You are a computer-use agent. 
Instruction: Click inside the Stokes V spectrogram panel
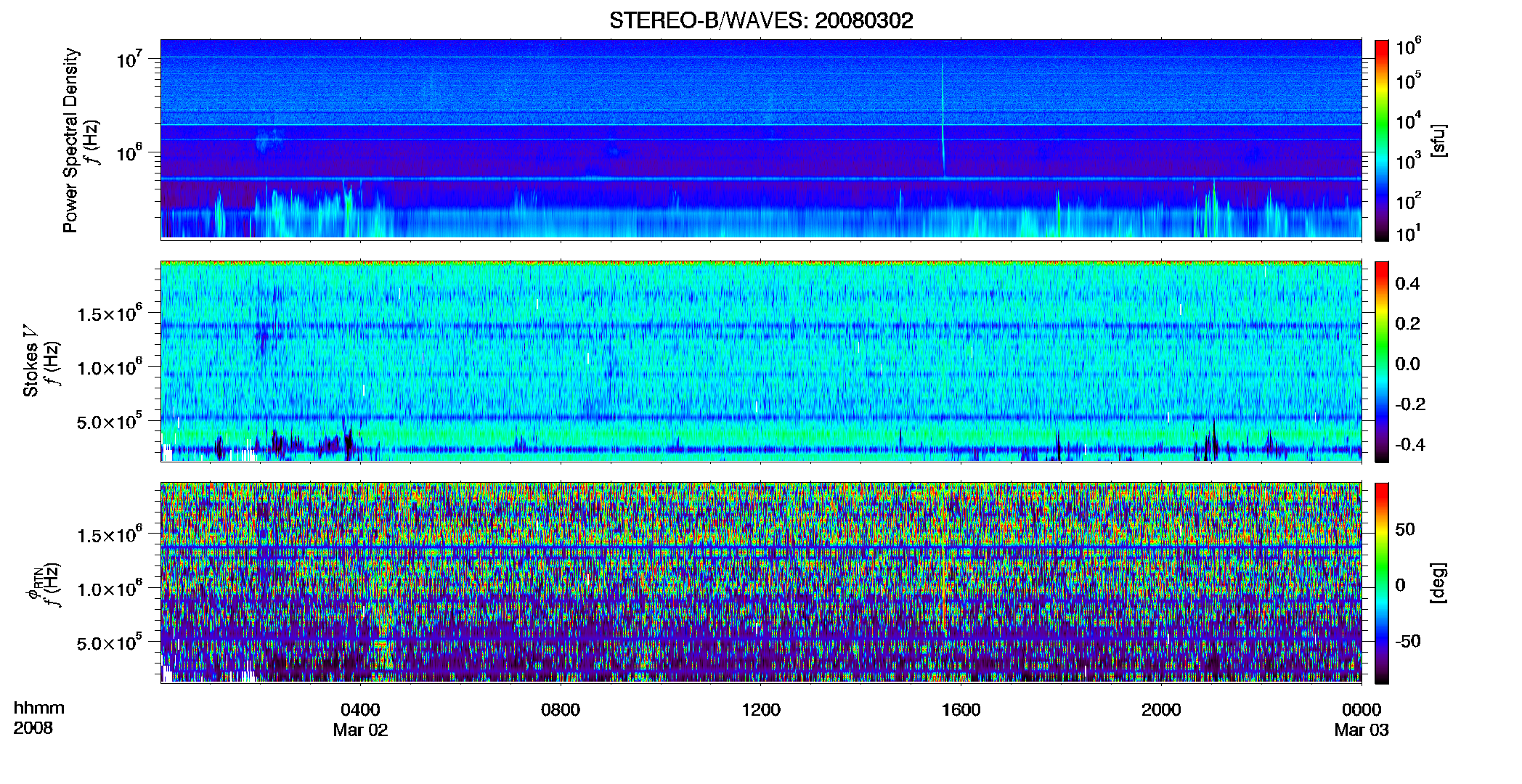tap(761, 362)
